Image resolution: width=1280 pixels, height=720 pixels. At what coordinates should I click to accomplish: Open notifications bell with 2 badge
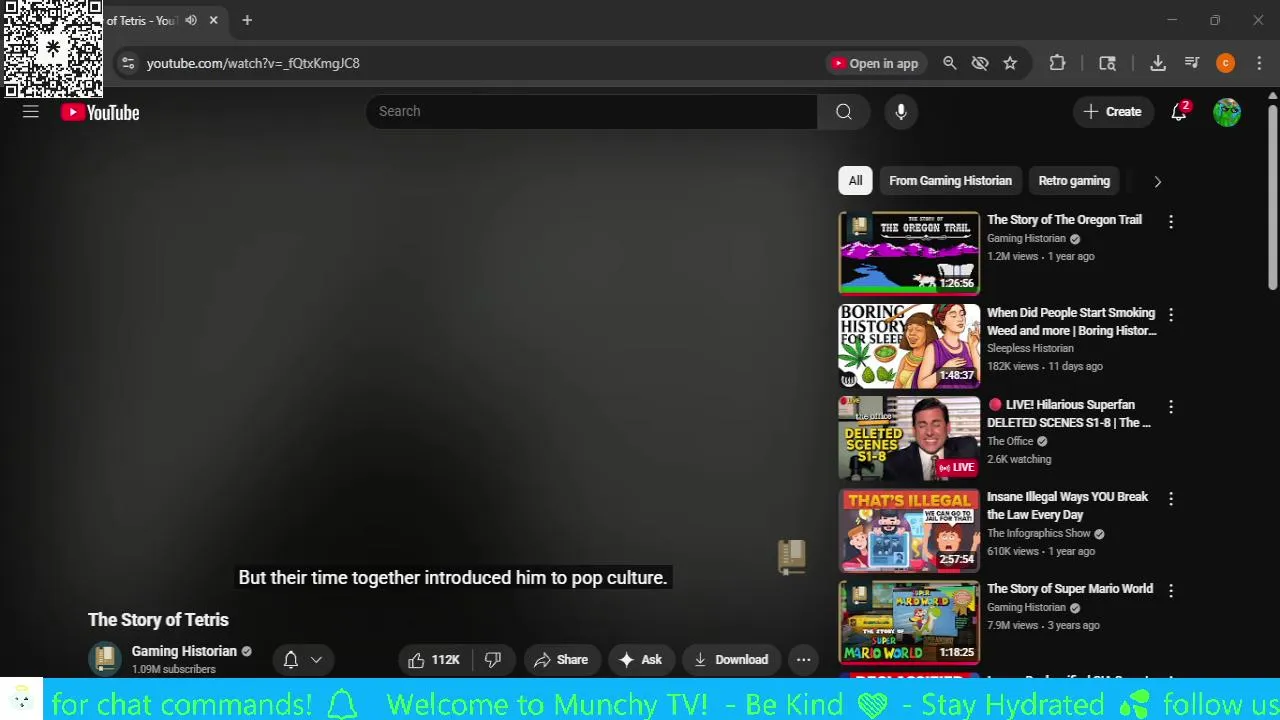pos(1179,111)
